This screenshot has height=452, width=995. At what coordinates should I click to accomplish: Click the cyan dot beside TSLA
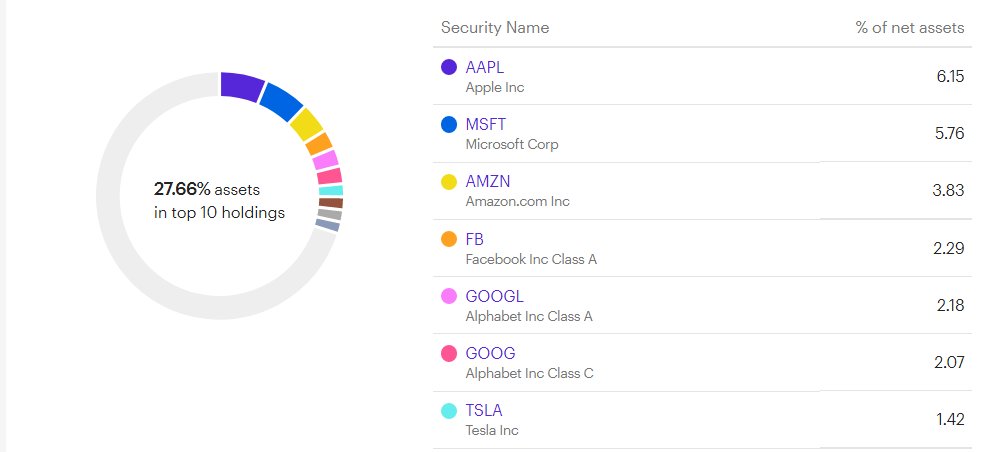click(449, 410)
